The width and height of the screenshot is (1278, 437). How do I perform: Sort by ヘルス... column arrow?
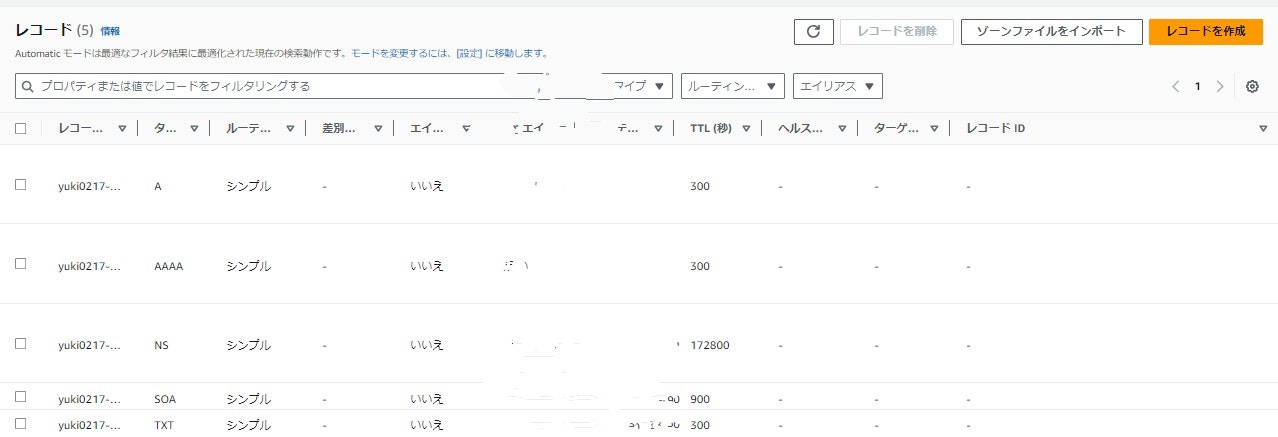pos(842,129)
